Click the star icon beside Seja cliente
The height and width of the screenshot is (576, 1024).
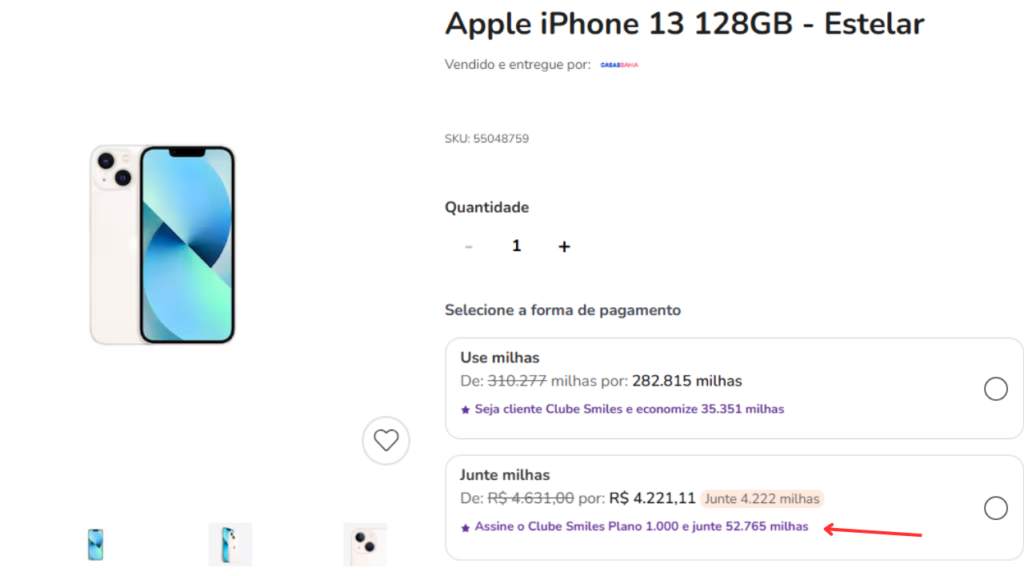(x=465, y=410)
